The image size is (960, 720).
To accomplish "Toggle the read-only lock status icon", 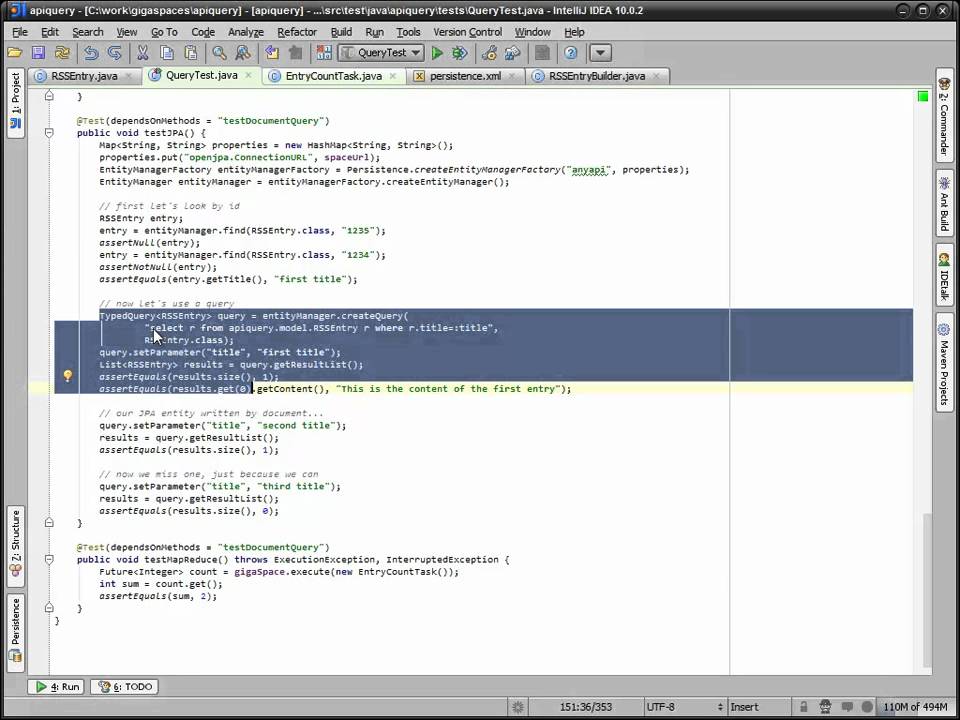I will [804, 707].
